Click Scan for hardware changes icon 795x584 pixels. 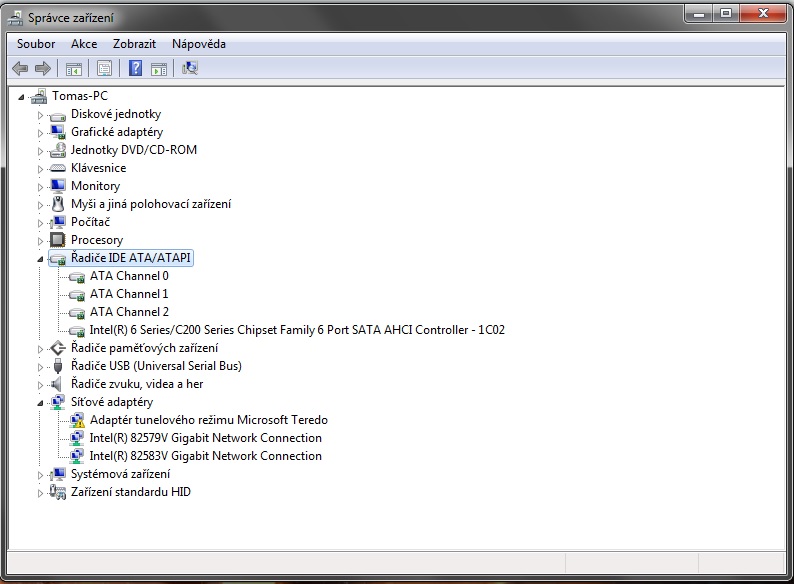click(x=190, y=68)
